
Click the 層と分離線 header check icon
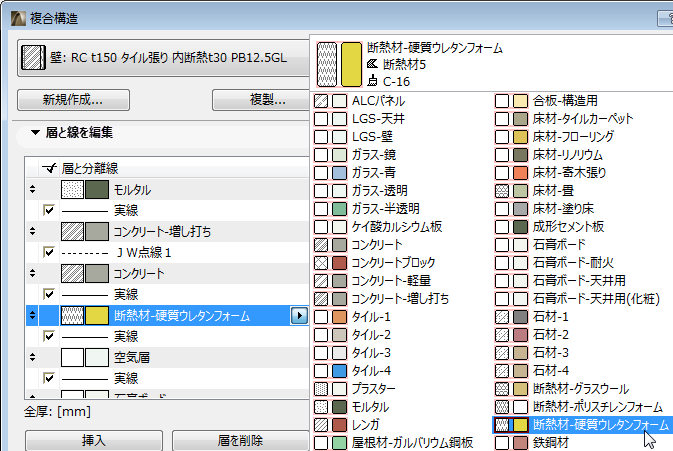[x=49, y=168]
